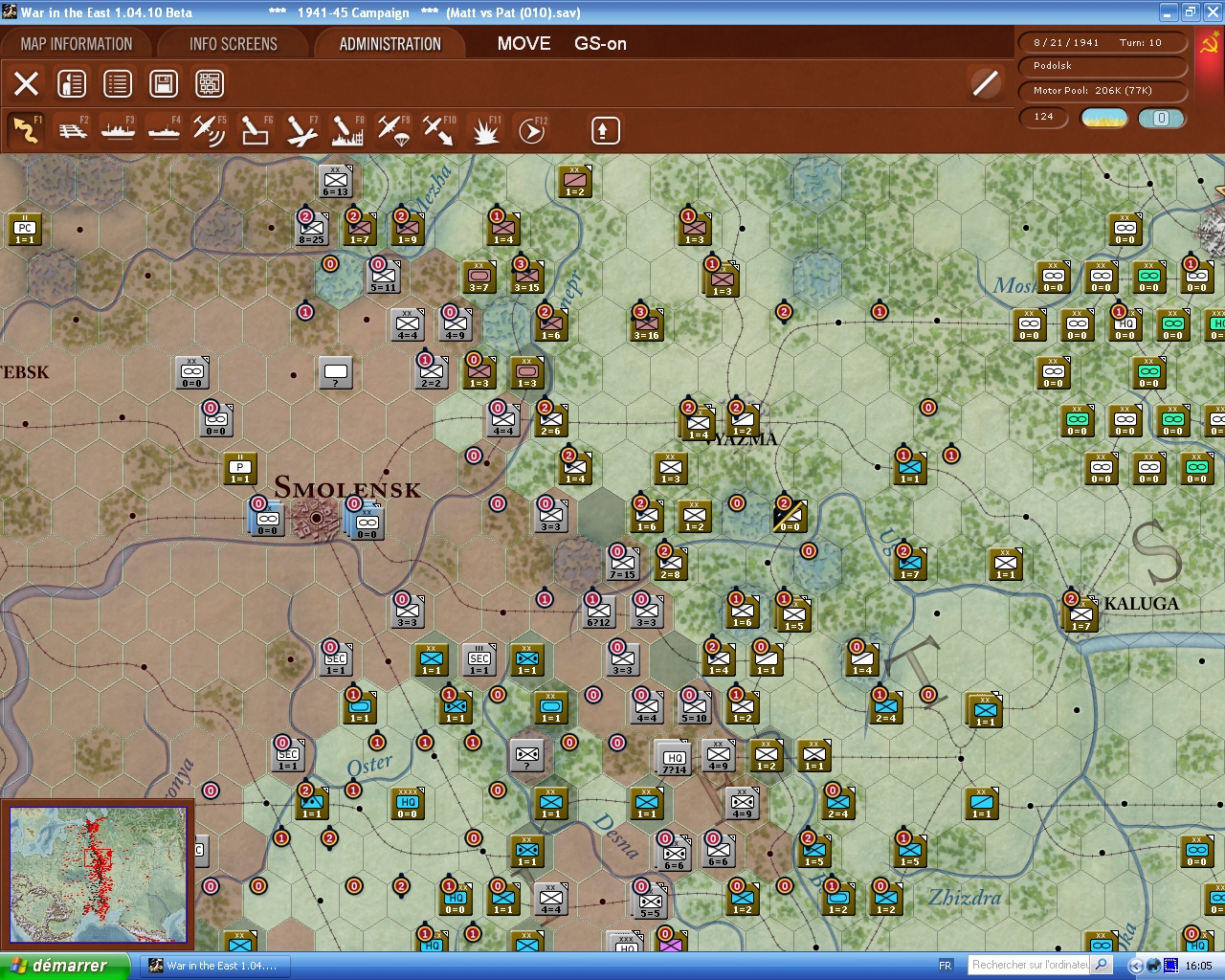Click the diagonal slash round button
1225x980 pixels.
(985, 83)
